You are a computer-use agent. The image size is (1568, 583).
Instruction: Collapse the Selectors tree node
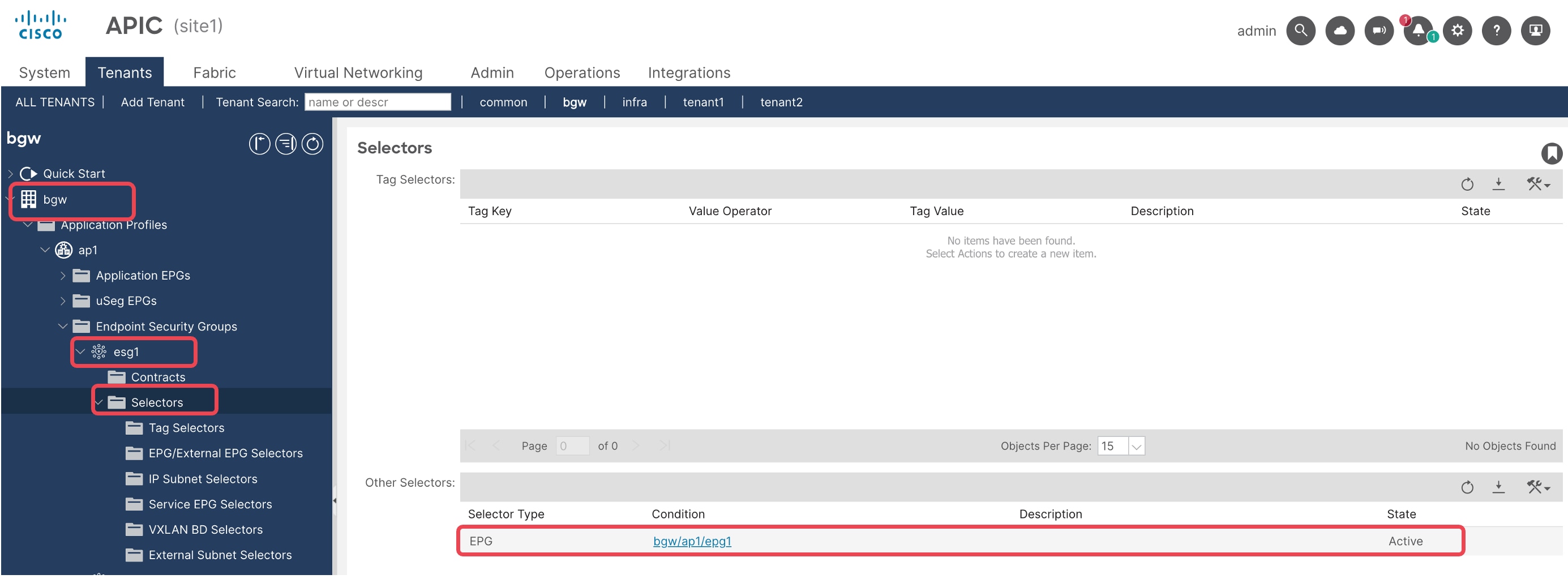tap(98, 403)
